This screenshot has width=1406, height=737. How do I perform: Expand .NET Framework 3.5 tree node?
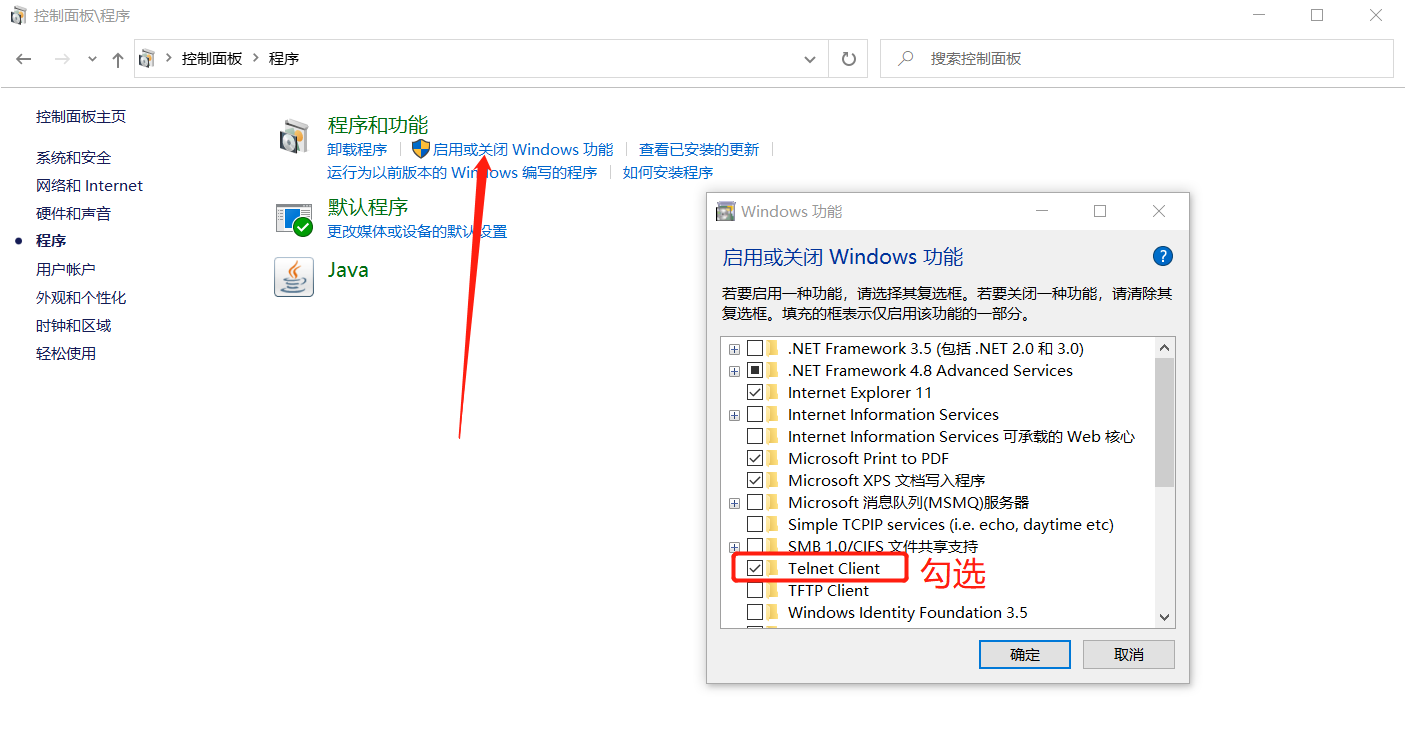734,348
